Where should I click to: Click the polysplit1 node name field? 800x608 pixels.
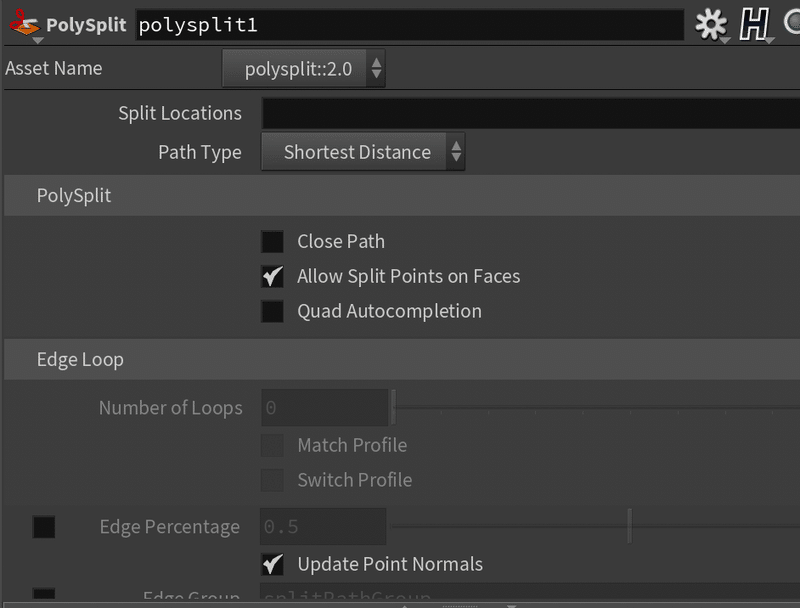coord(408,25)
